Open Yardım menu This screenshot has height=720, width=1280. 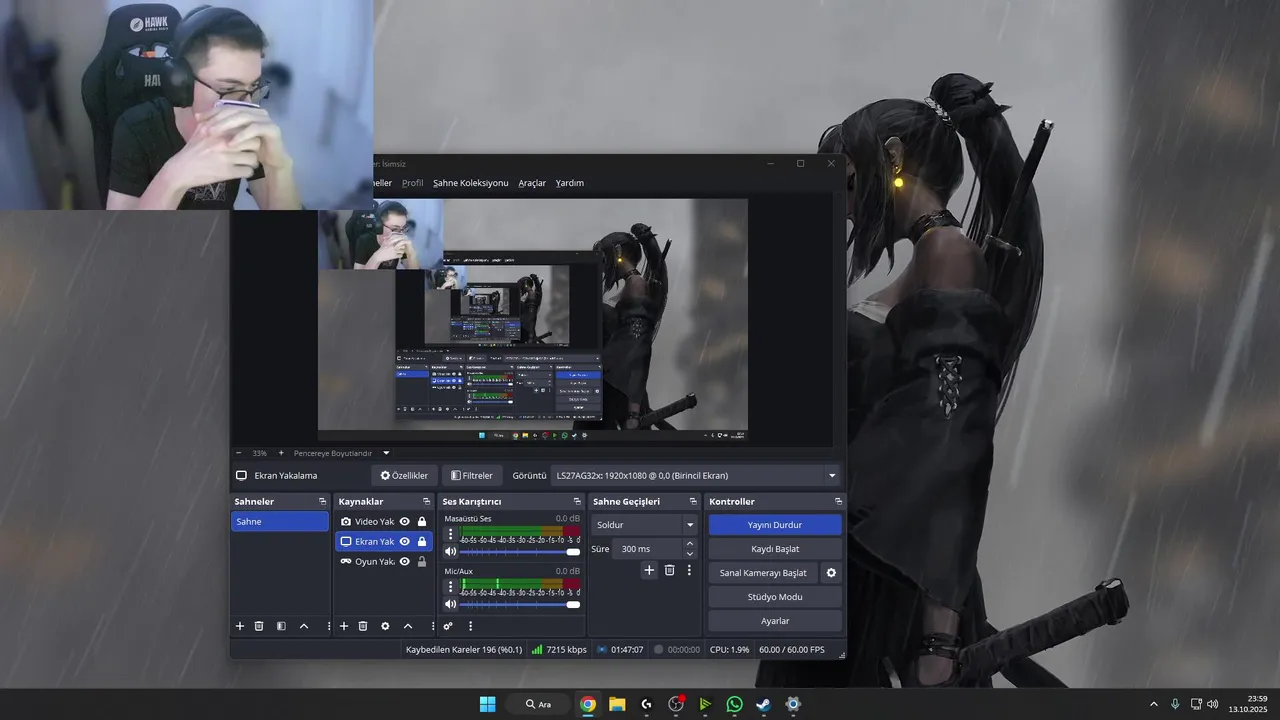[570, 183]
